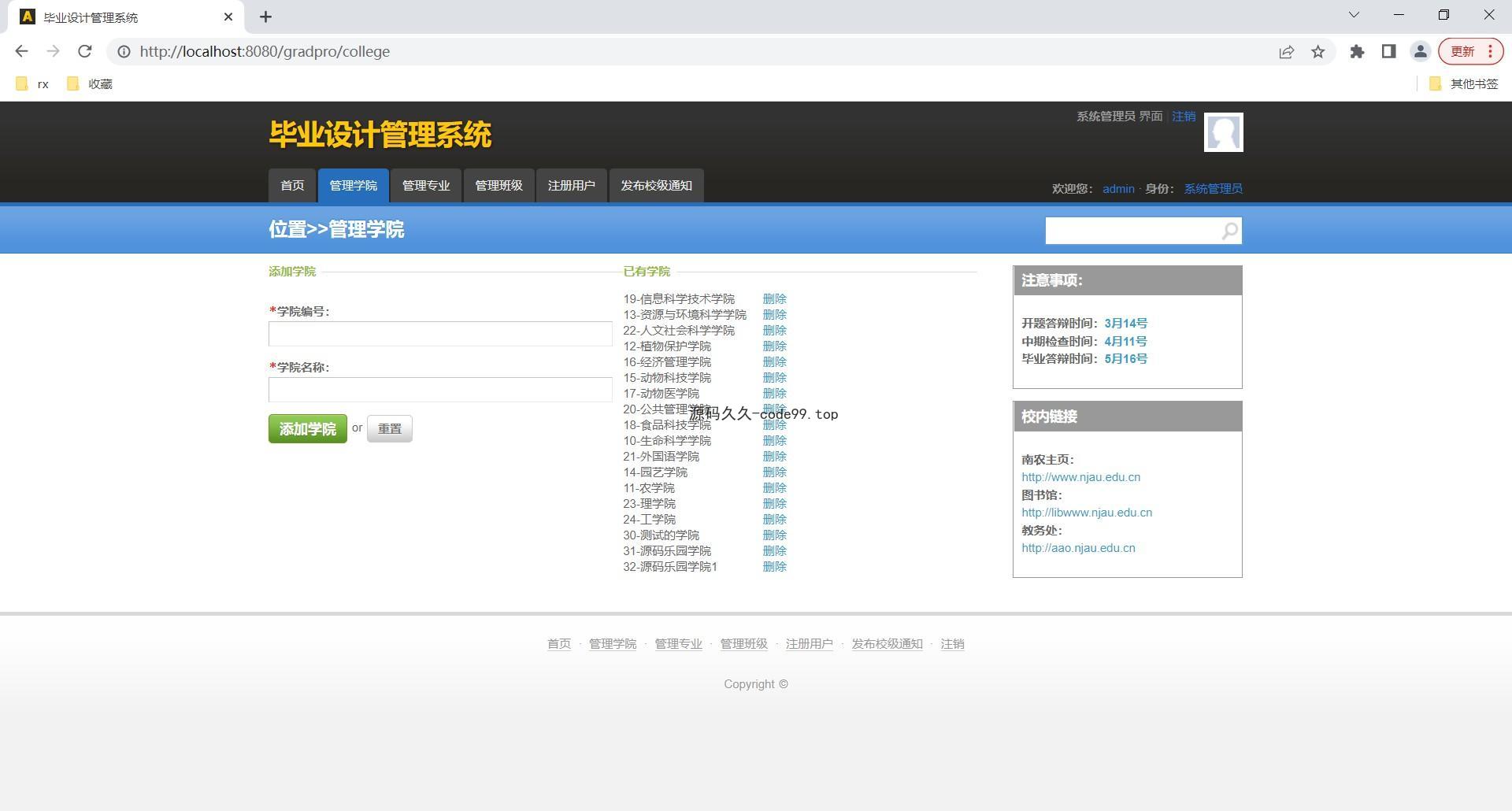View site information icon beside URL

[x=124, y=52]
